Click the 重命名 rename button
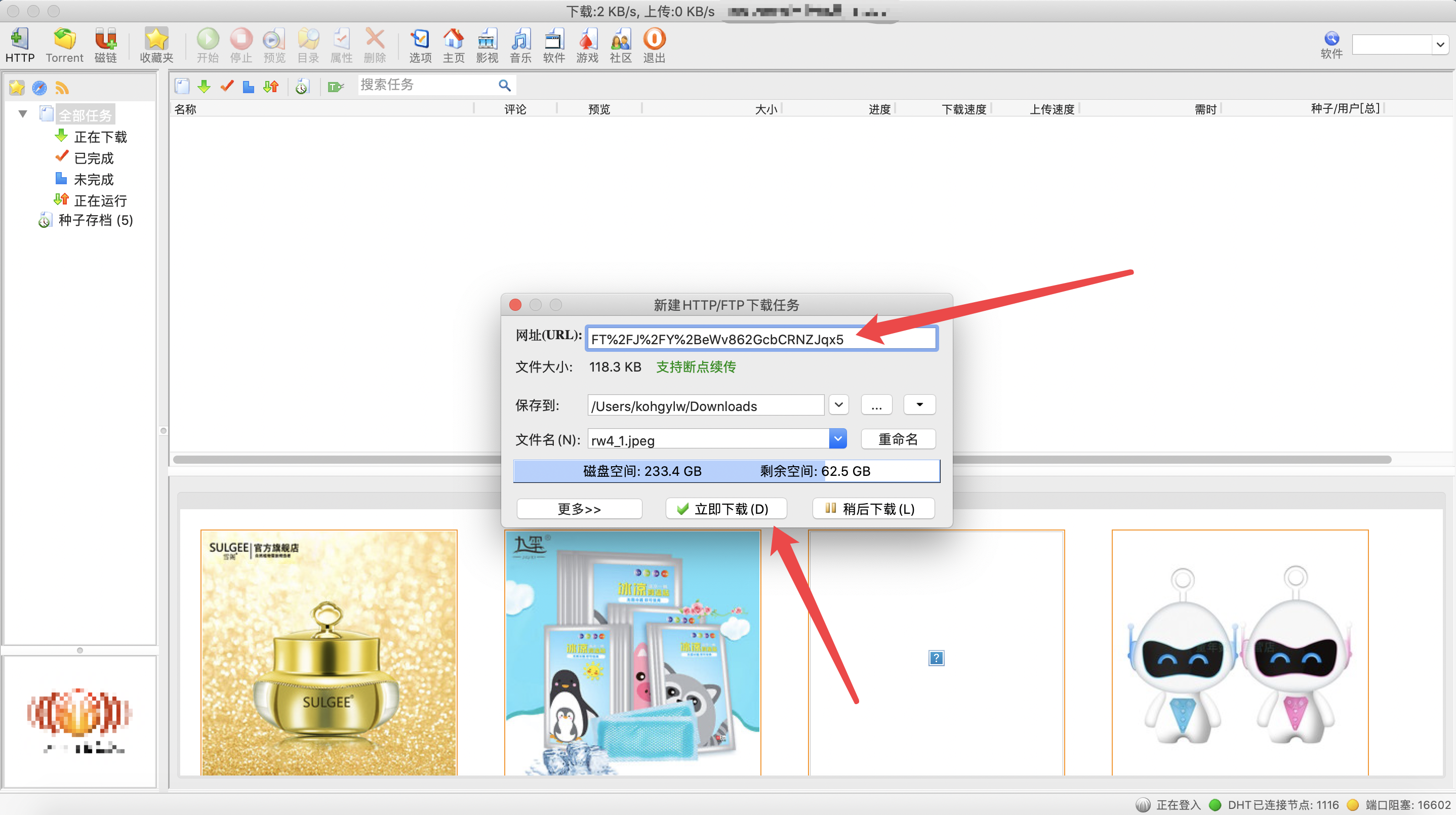Viewport: 1456px width, 815px height. coord(898,439)
